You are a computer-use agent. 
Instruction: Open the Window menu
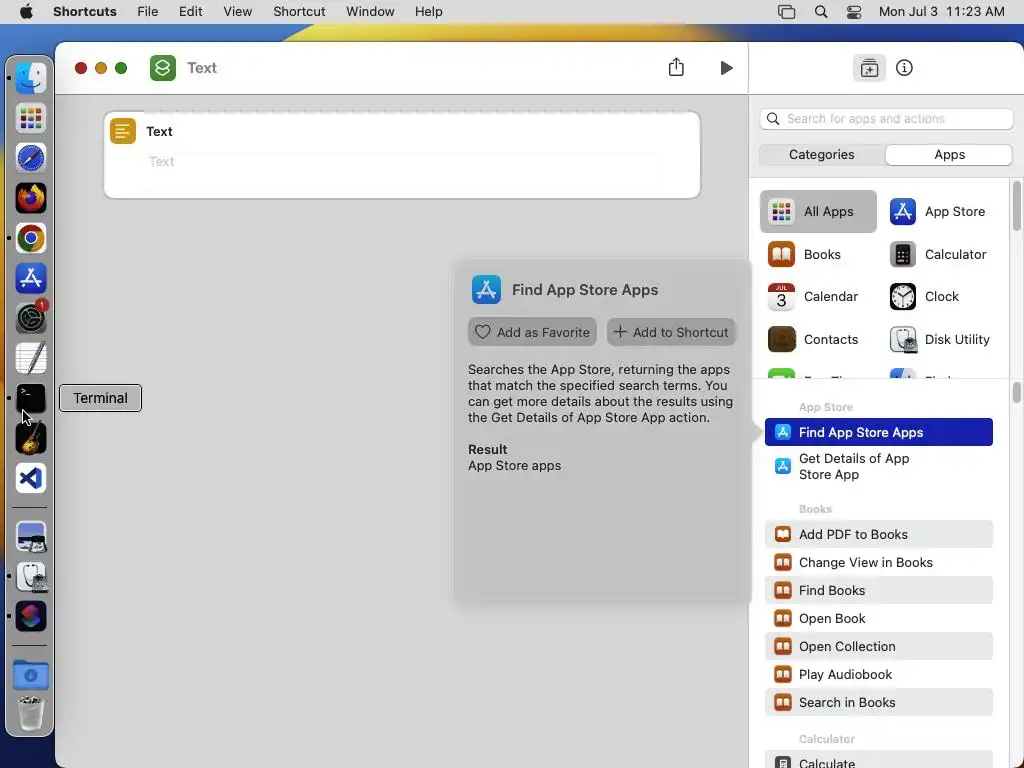(370, 12)
